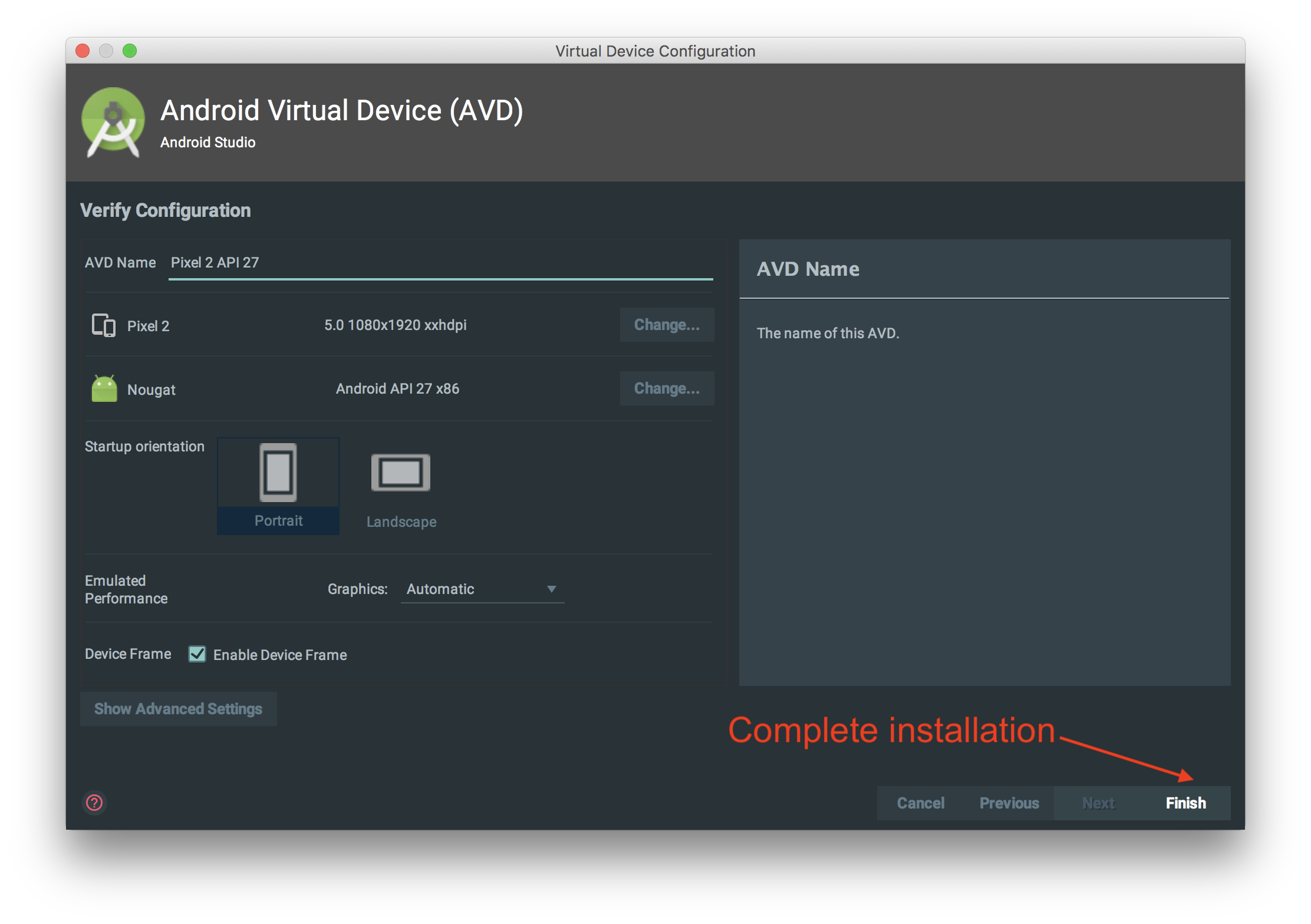Click the Portrait phone orientation icon
Screen dimensions: 1311x924
[x=278, y=472]
